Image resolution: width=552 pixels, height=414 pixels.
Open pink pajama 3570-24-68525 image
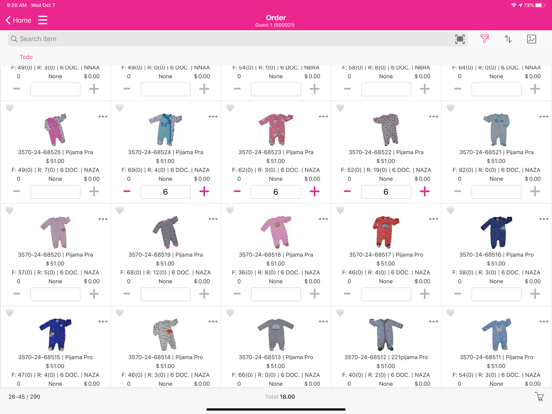point(55,130)
